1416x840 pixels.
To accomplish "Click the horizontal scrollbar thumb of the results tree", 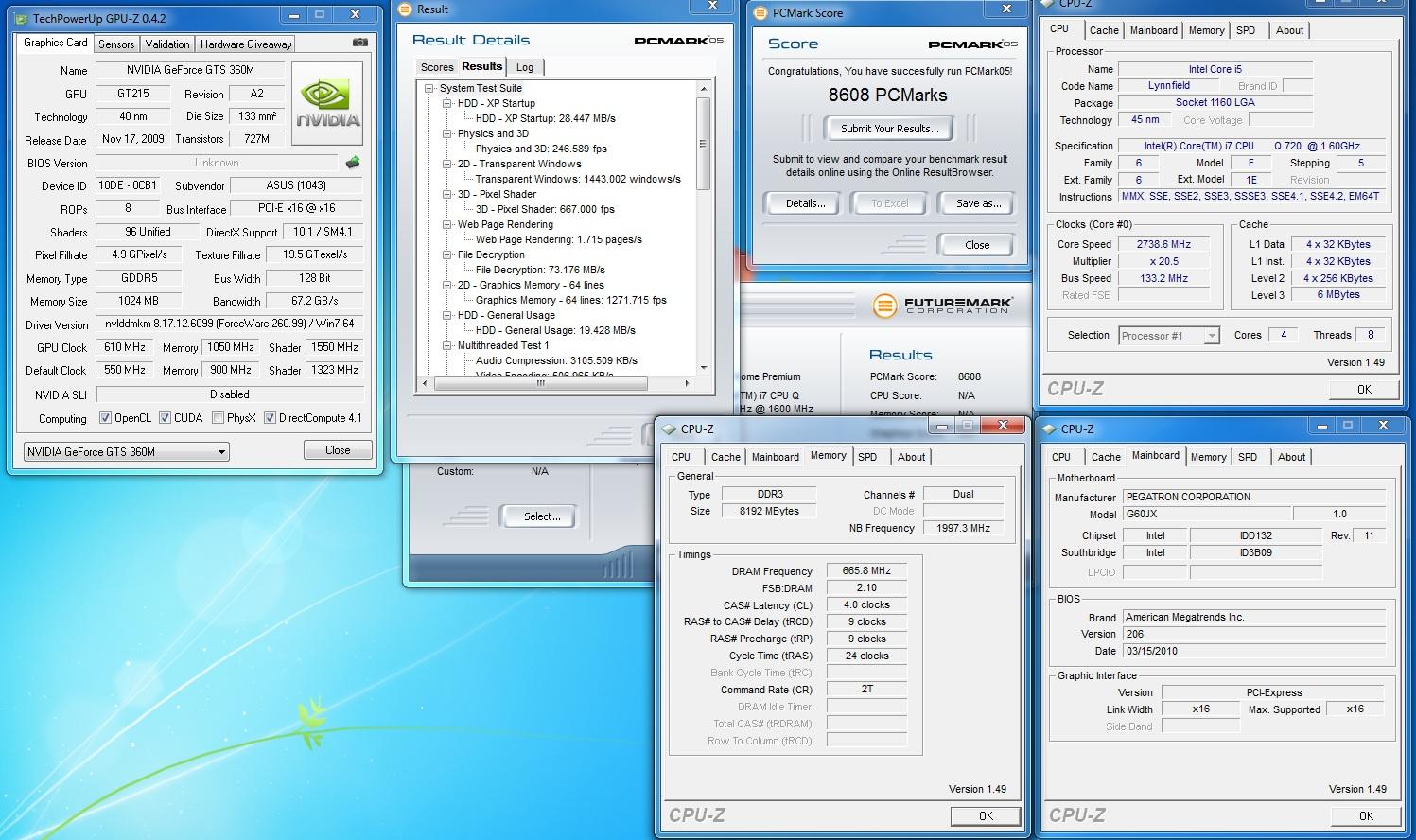I will [x=540, y=384].
